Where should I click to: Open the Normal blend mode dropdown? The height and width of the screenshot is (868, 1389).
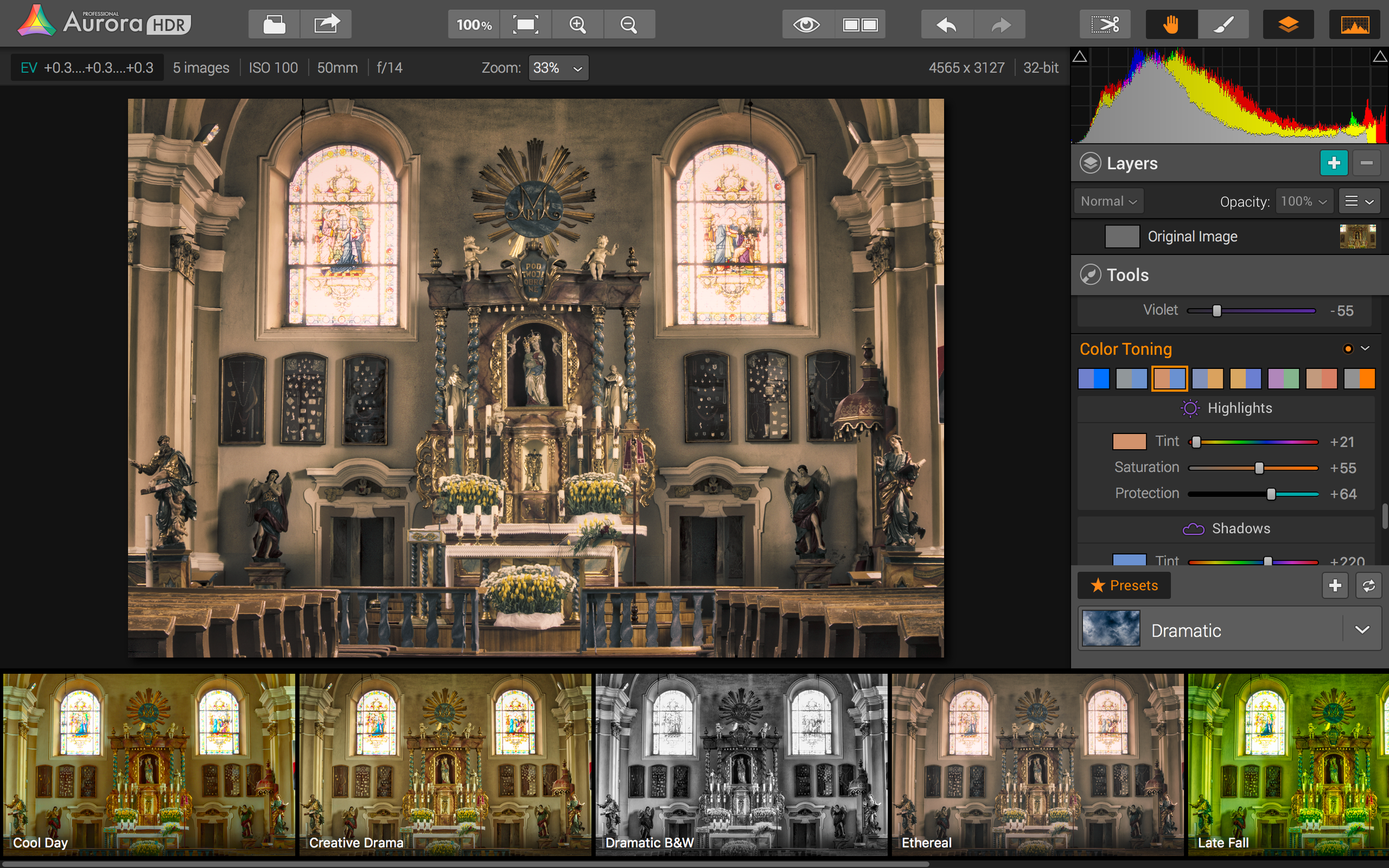pos(1109,201)
